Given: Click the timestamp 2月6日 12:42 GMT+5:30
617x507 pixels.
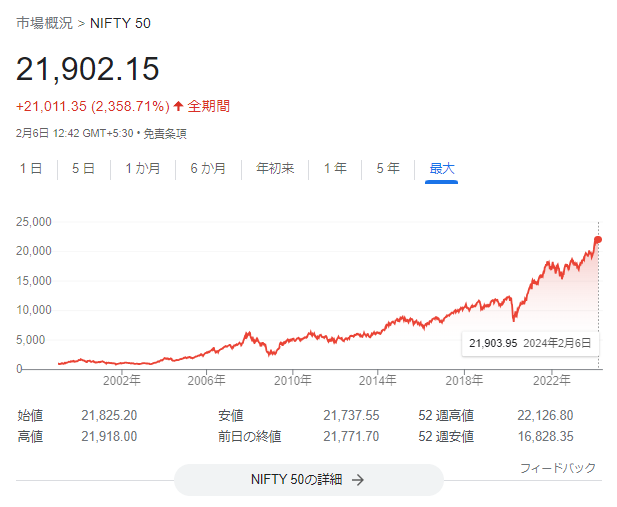Looking at the screenshot, I should click(75, 134).
